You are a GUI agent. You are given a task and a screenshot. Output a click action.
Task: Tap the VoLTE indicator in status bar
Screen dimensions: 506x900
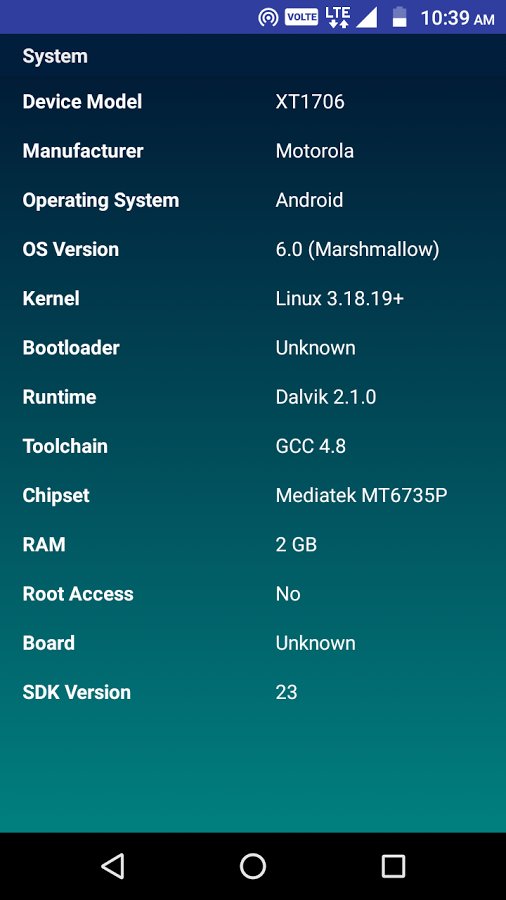301,17
